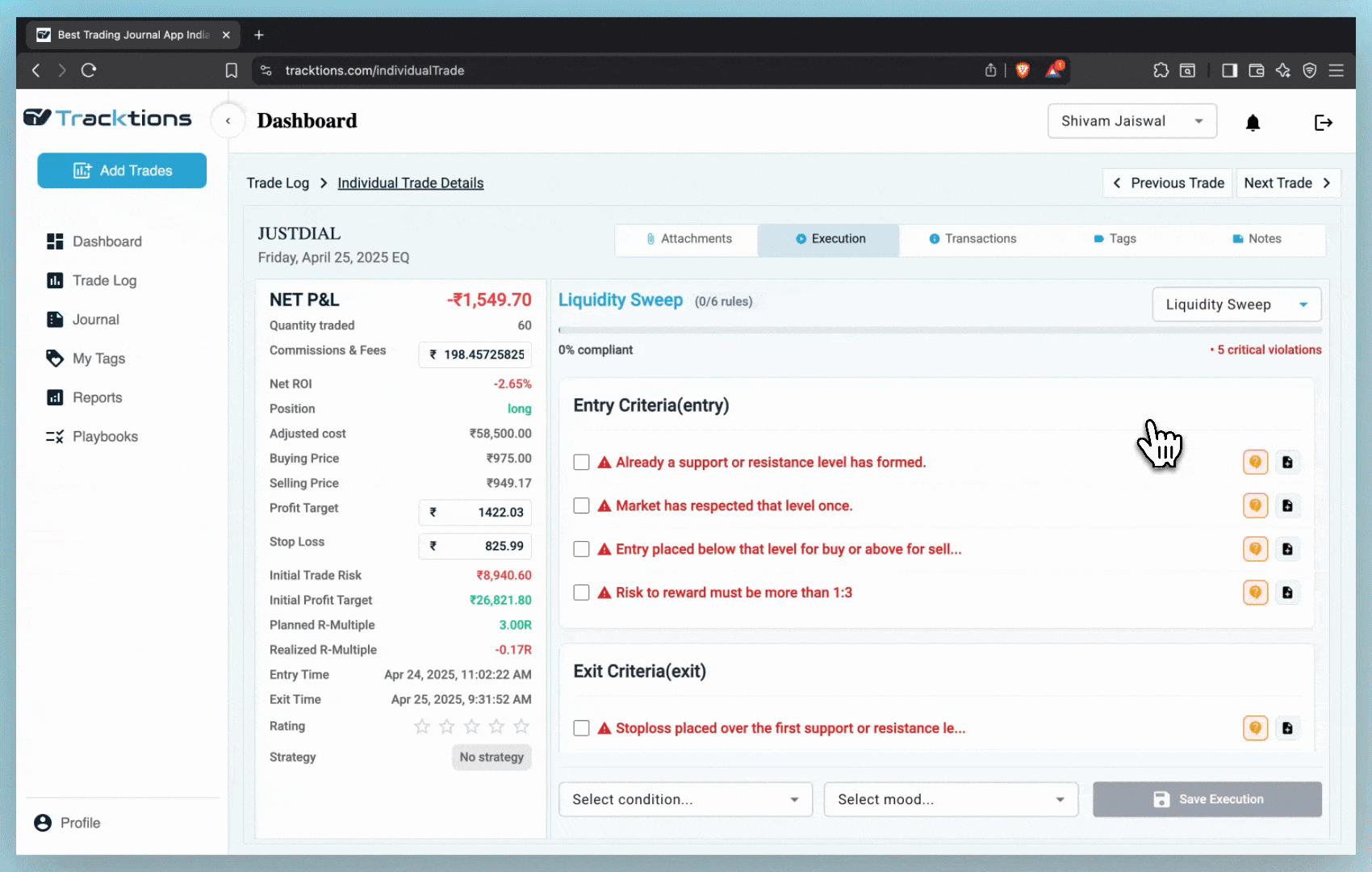
Task: Click the browser bookmark icon
Action: coord(232,71)
